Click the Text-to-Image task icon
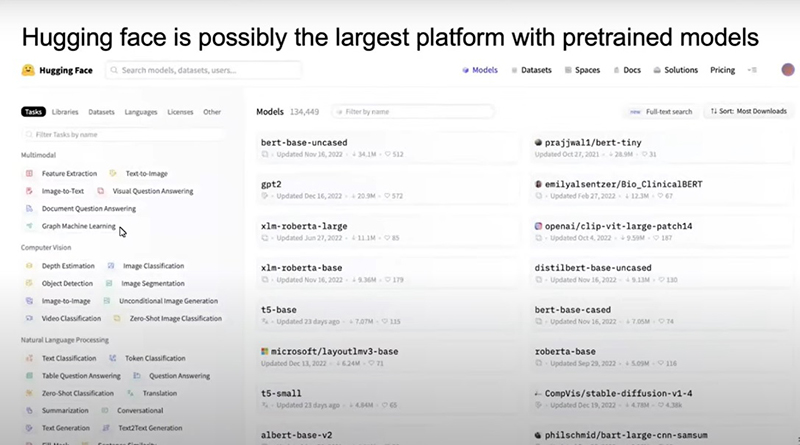Screen dimensions: 800x445 [x=114, y=173]
